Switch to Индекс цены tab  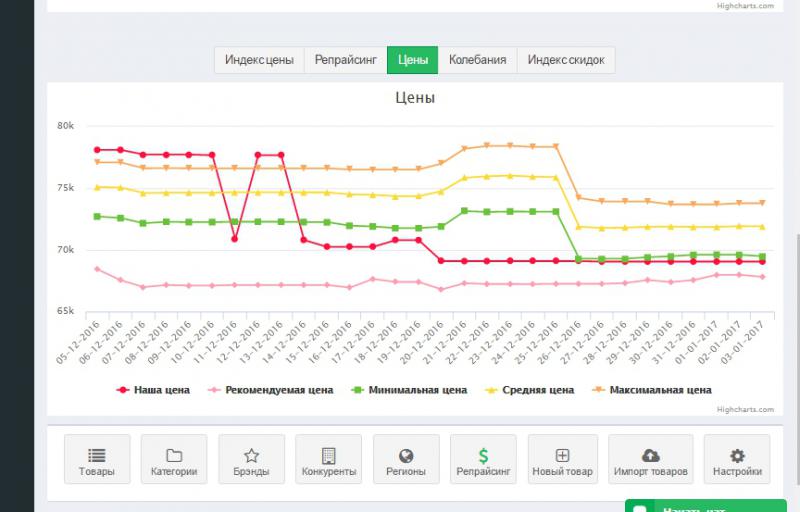coord(259,60)
